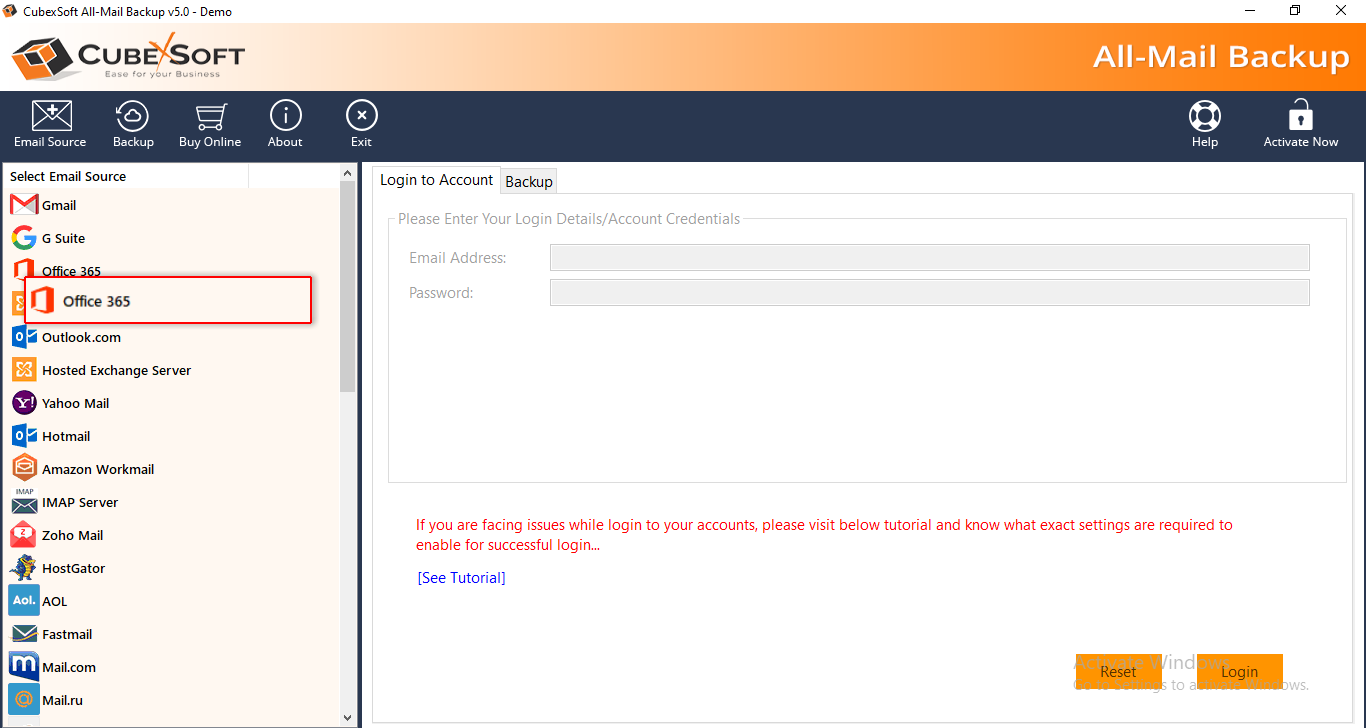Select the Login to Account tab
The image size is (1366, 728).
point(436,180)
